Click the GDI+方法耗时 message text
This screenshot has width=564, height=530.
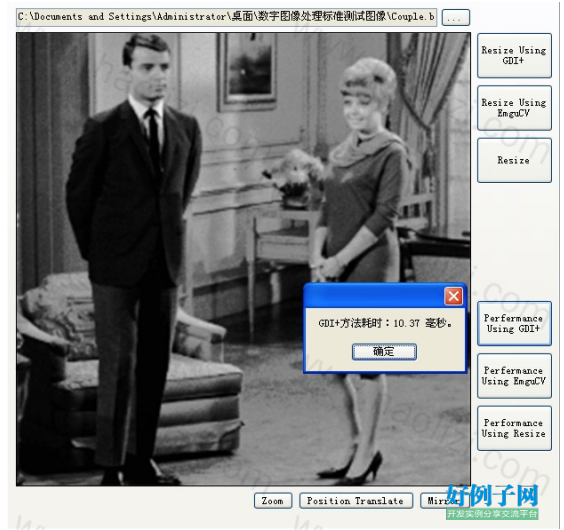click(x=385, y=323)
